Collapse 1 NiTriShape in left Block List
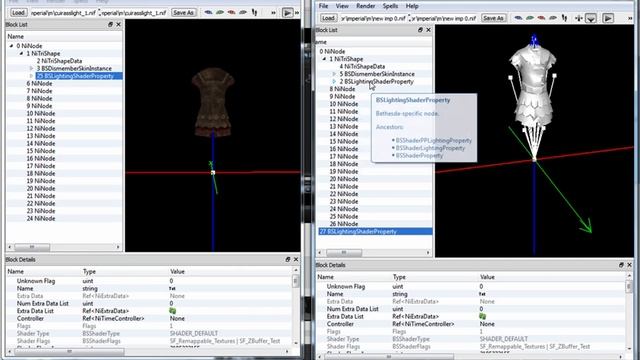The width and height of the screenshot is (640, 360). coord(21,53)
